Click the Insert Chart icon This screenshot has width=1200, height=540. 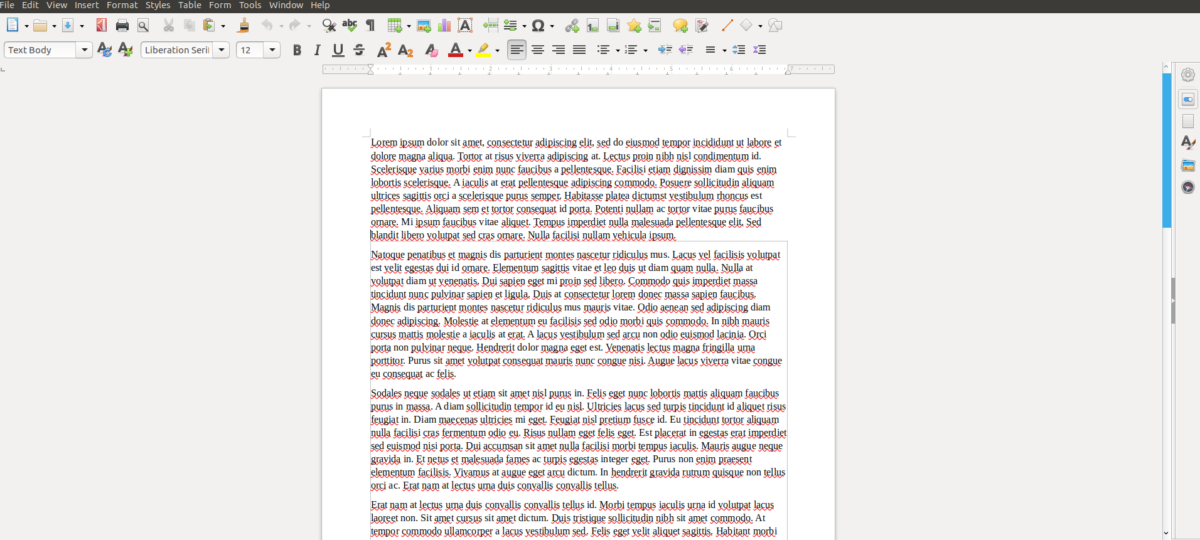[x=444, y=26]
